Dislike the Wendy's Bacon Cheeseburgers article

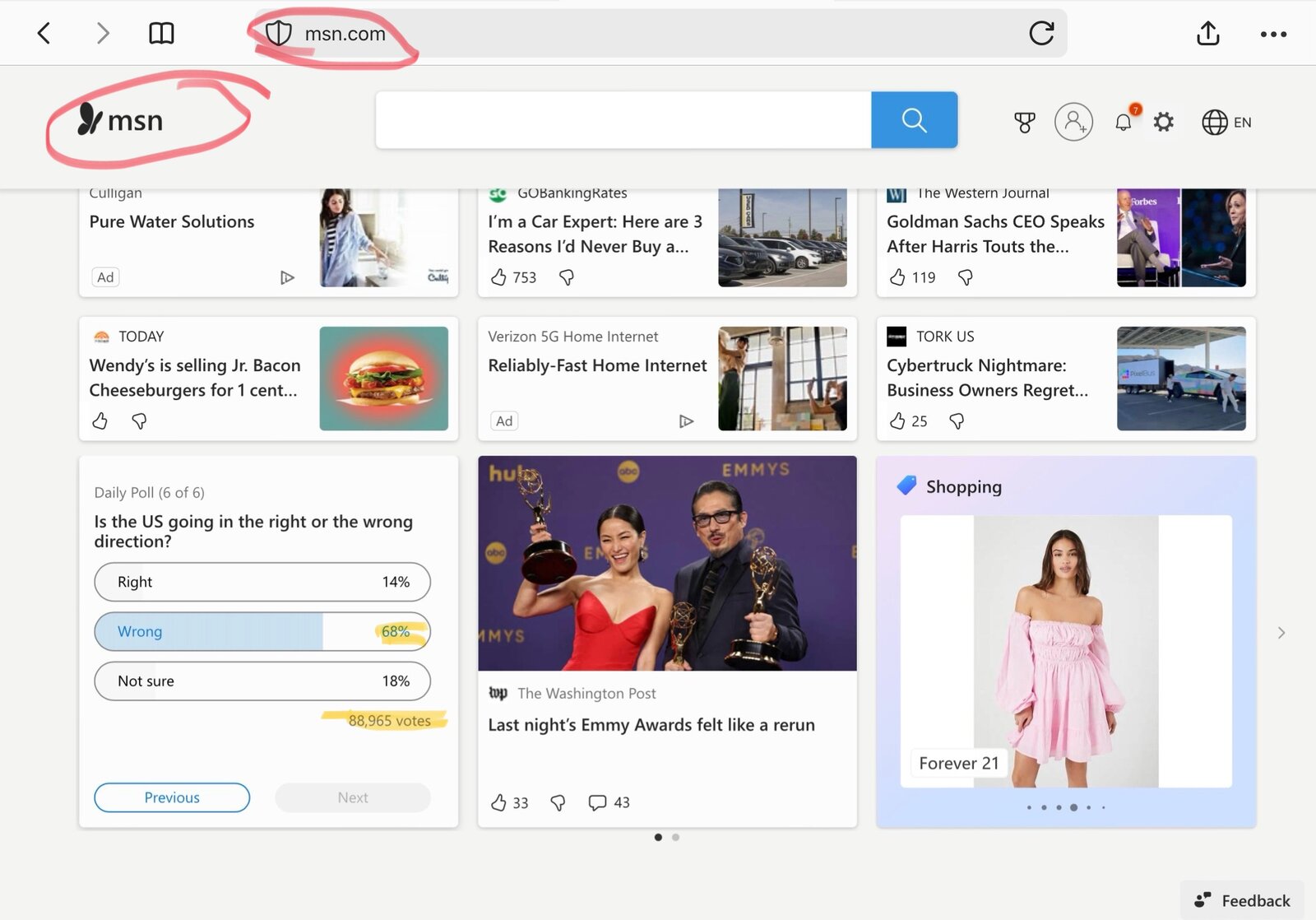(139, 421)
